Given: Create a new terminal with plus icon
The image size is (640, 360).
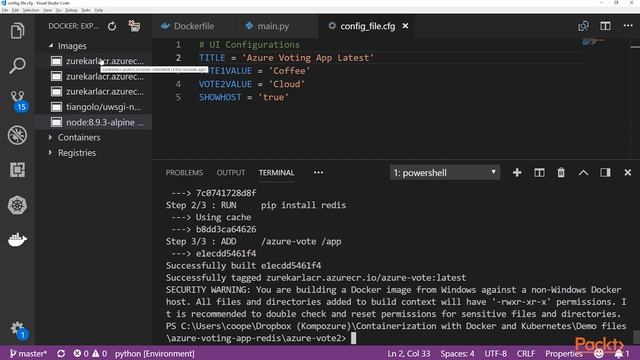Looking at the screenshot, I should [517, 173].
